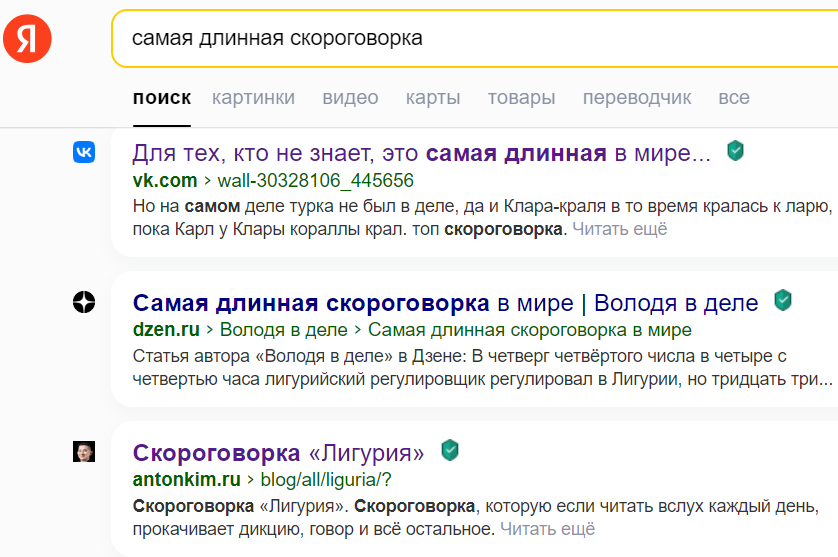Open the wall-30328106_445656 path link

(x=315, y=181)
